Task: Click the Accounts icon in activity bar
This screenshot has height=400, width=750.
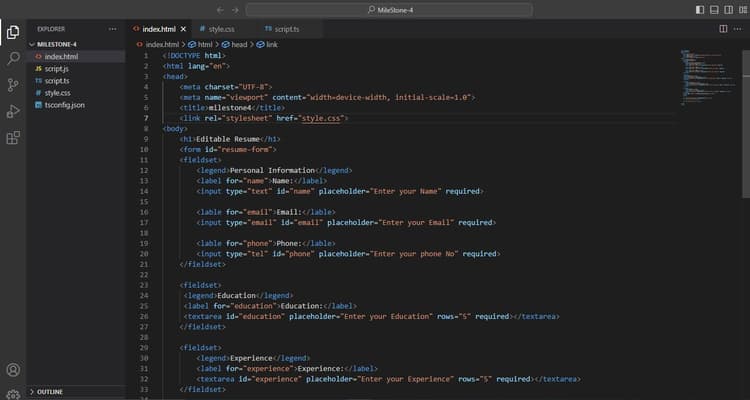Action: [x=13, y=370]
